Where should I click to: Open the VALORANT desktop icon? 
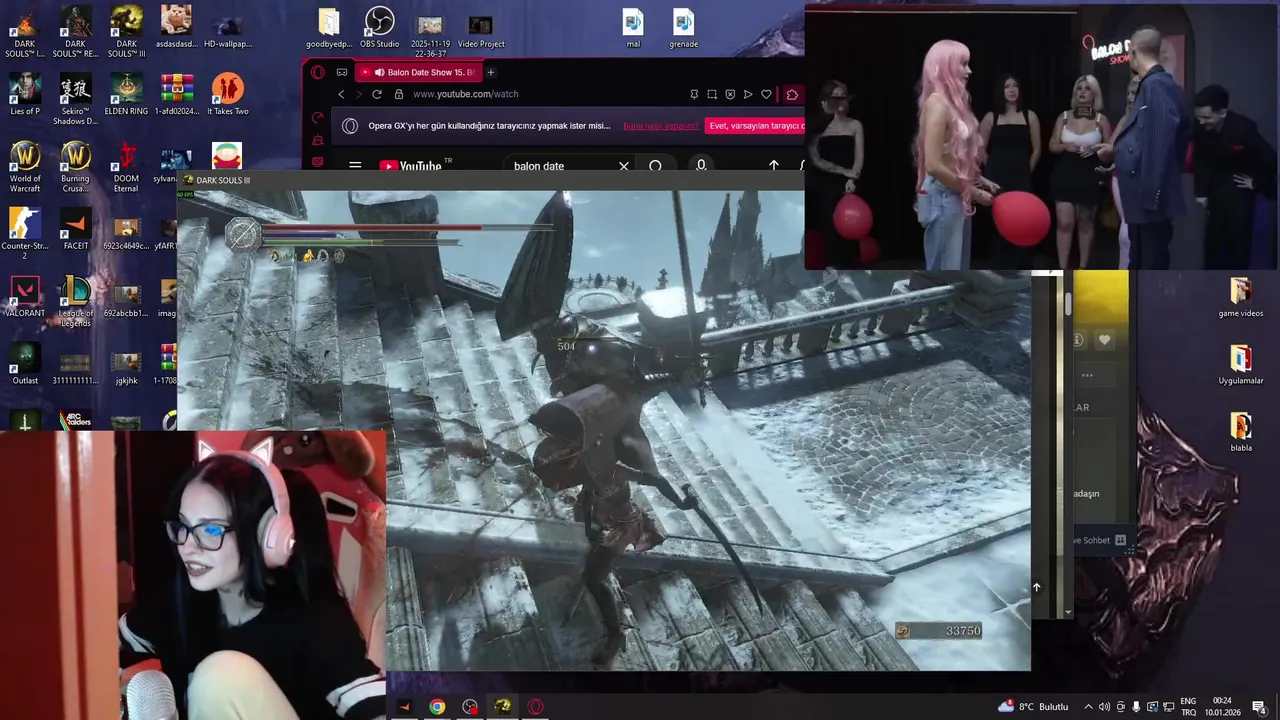(25, 296)
